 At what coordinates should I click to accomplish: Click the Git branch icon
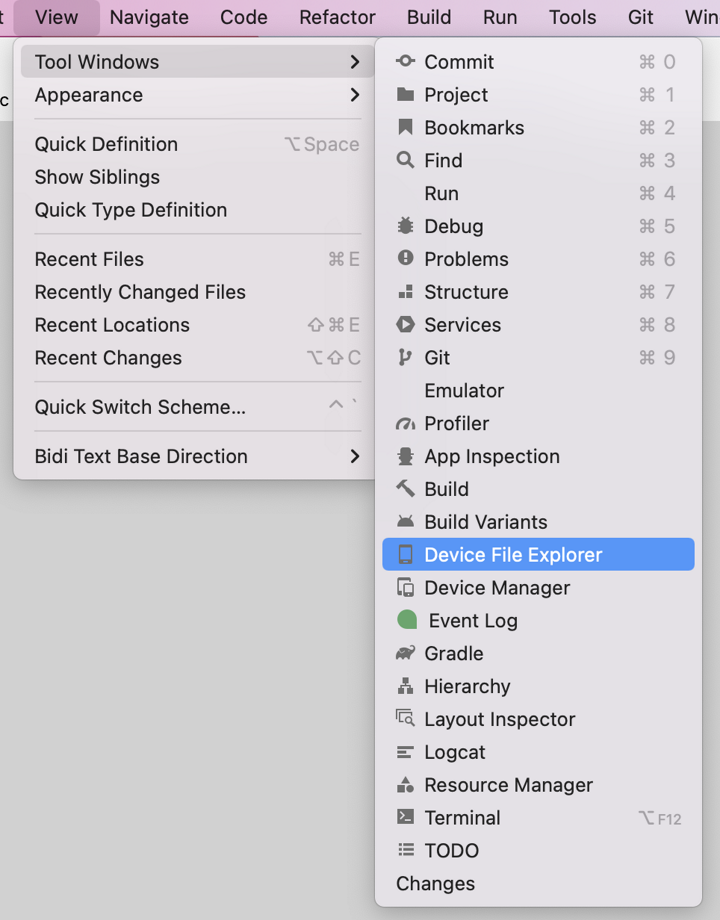pos(406,358)
